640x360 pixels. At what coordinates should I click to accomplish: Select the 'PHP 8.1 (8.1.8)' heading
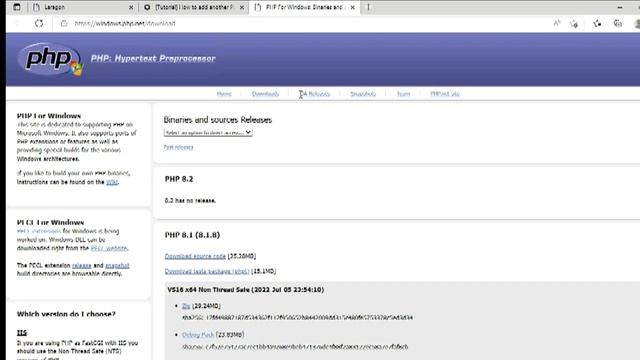192,235
